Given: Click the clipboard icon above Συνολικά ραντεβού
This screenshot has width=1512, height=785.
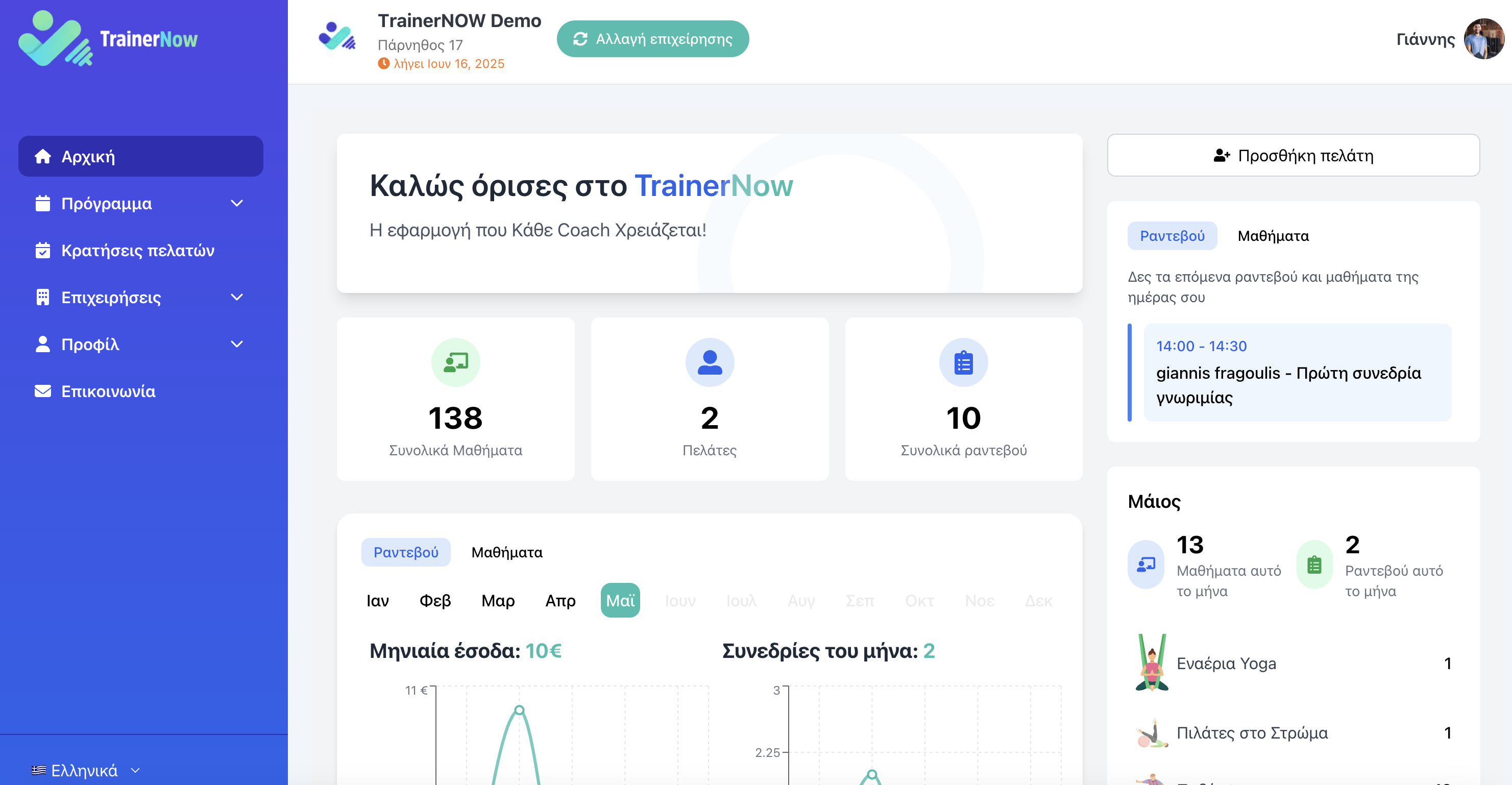Looking at the screenshot, I should point(964,362).
